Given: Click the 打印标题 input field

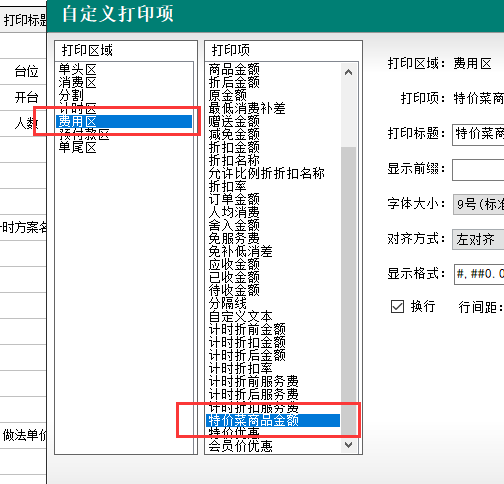Looking at the screenshot, I should [478, 134].
